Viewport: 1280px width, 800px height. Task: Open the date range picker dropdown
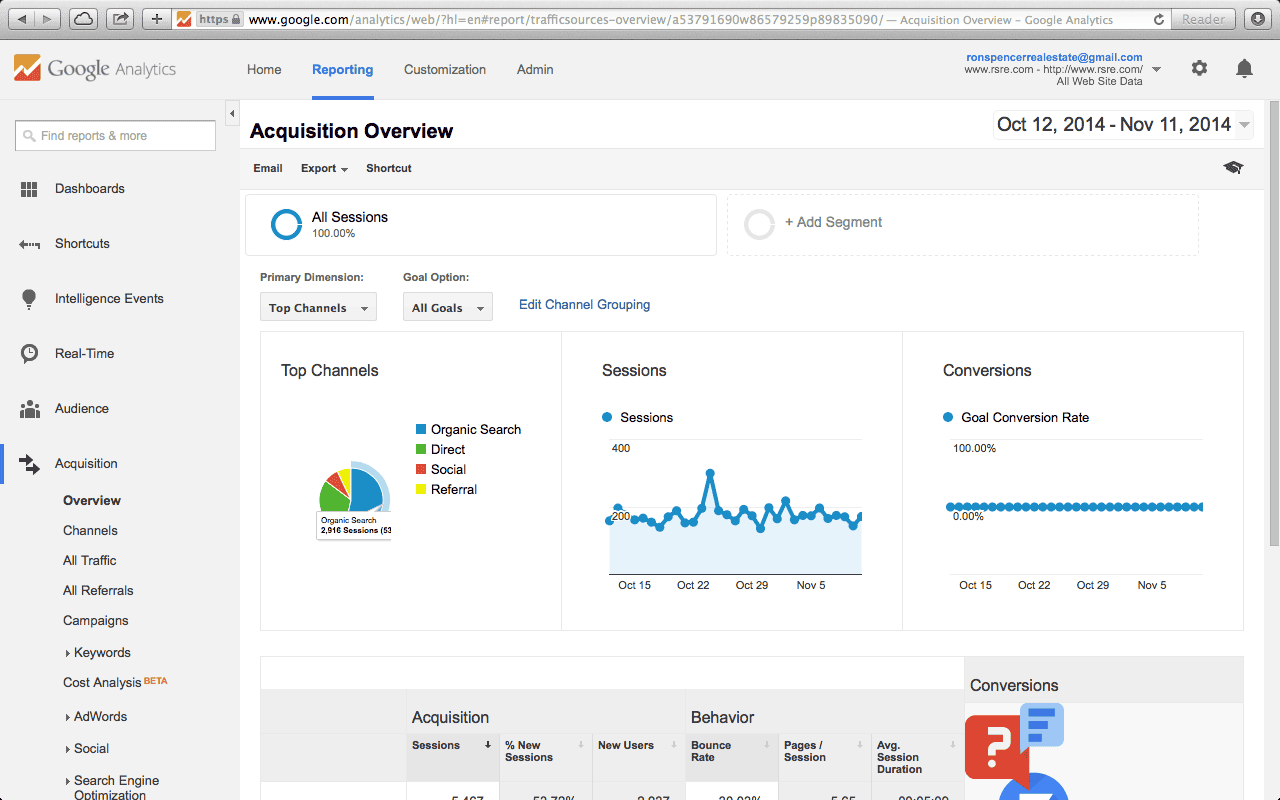point(1123,125)
